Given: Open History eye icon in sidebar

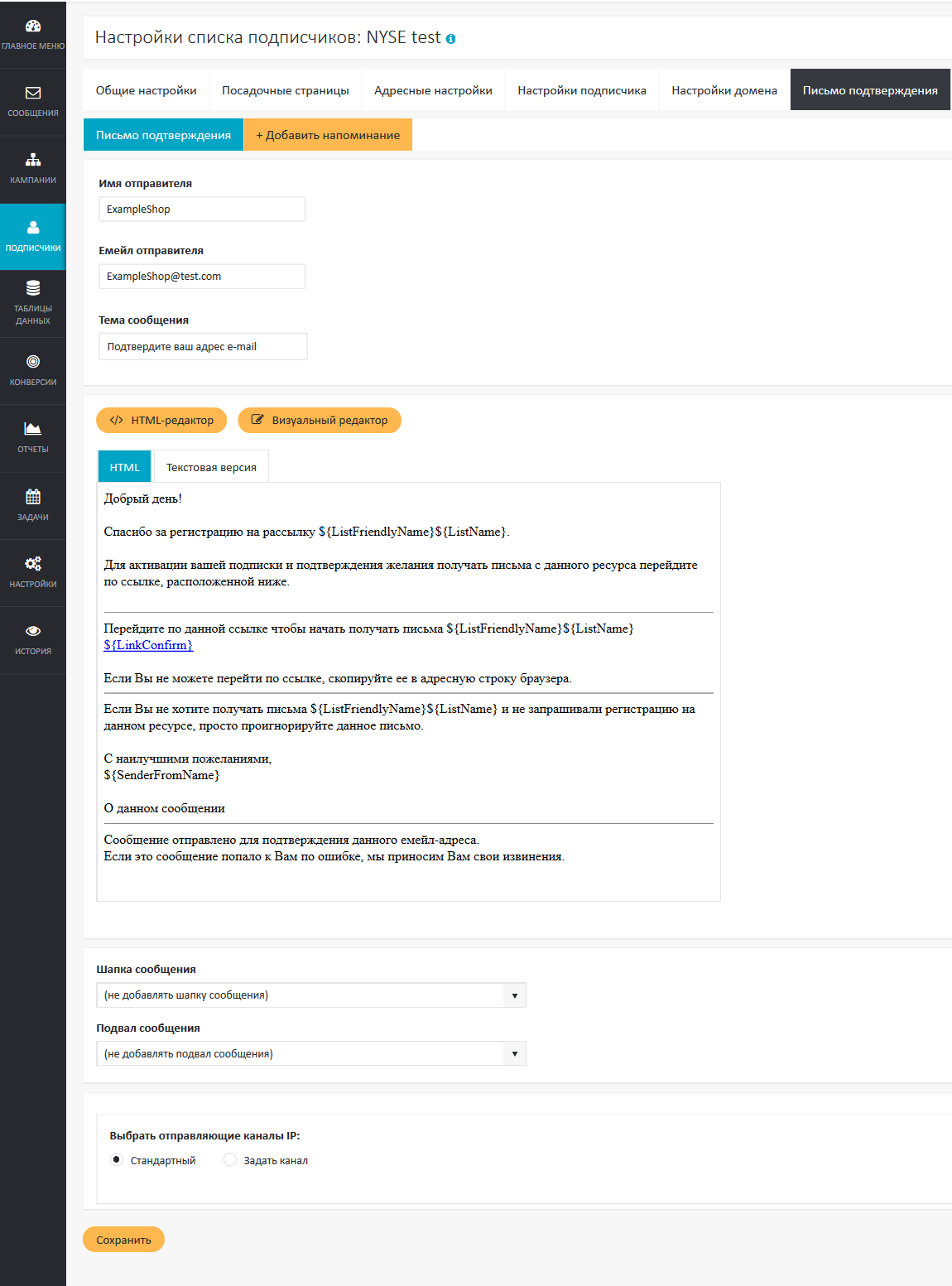Looking at the screenshot, I should (33, 631).
